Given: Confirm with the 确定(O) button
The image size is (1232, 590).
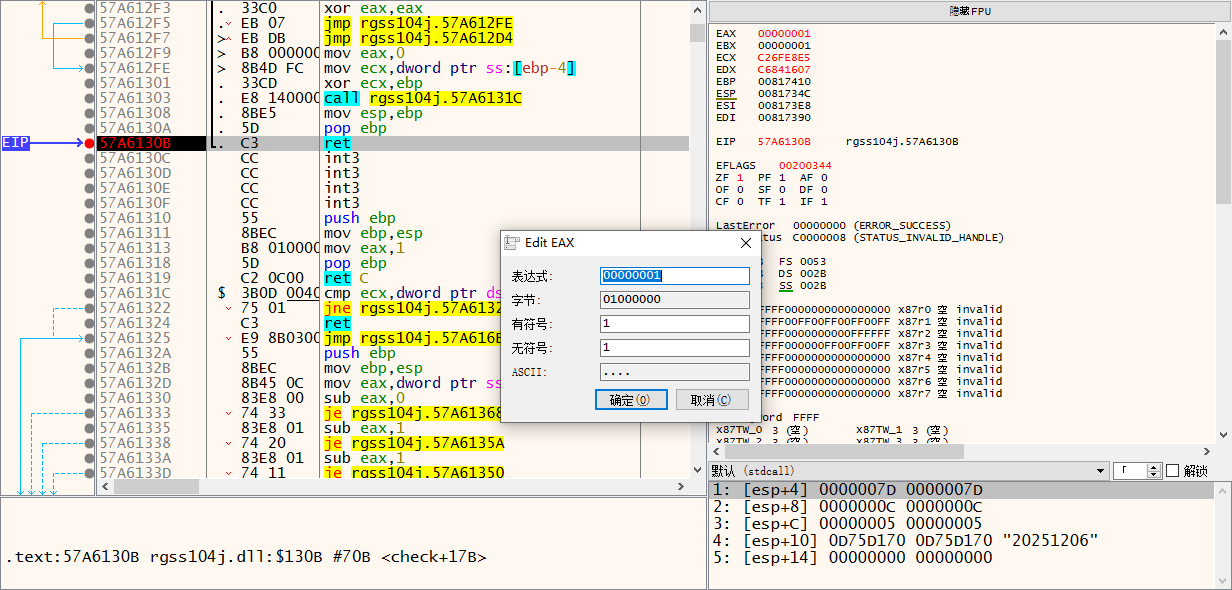Looking at the screenshot, I should tap(629, 400).
